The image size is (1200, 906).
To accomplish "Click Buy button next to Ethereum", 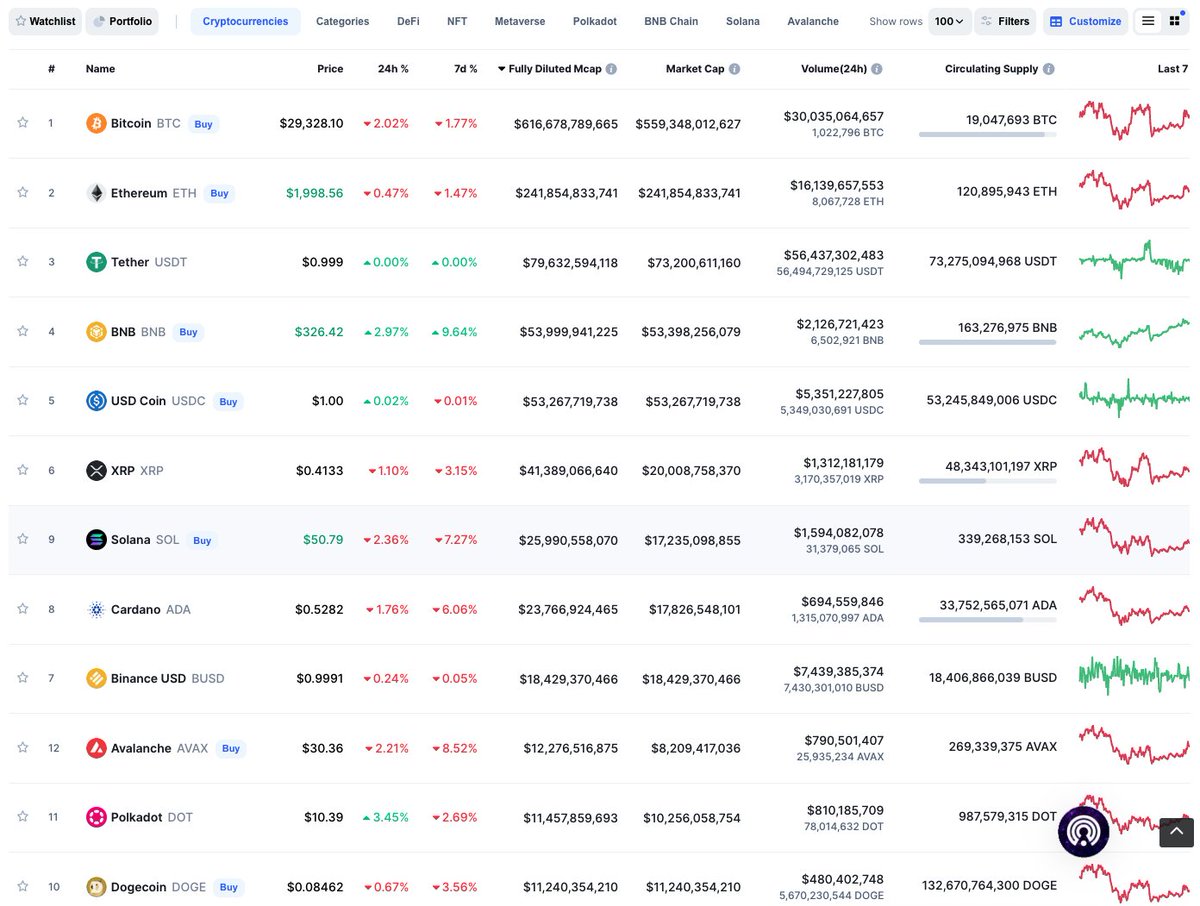I will coord(219,193).
